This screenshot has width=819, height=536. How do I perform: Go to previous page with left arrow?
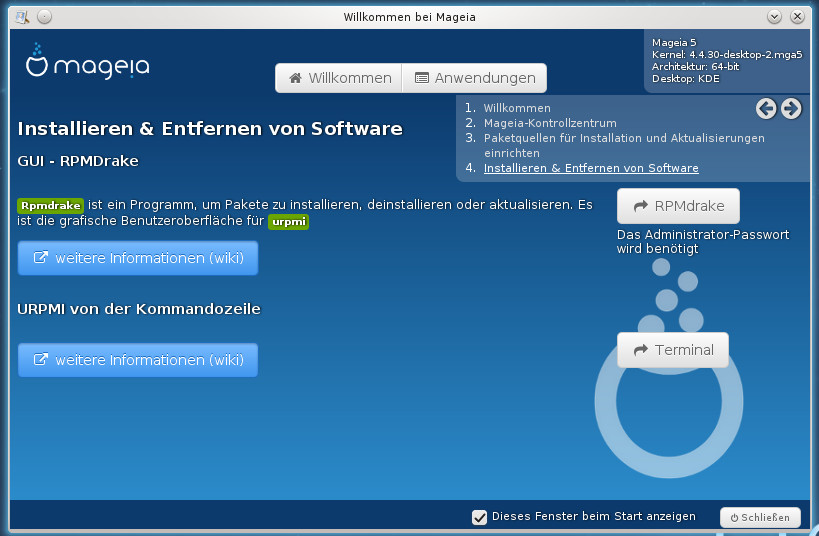(x=766, y=109)
